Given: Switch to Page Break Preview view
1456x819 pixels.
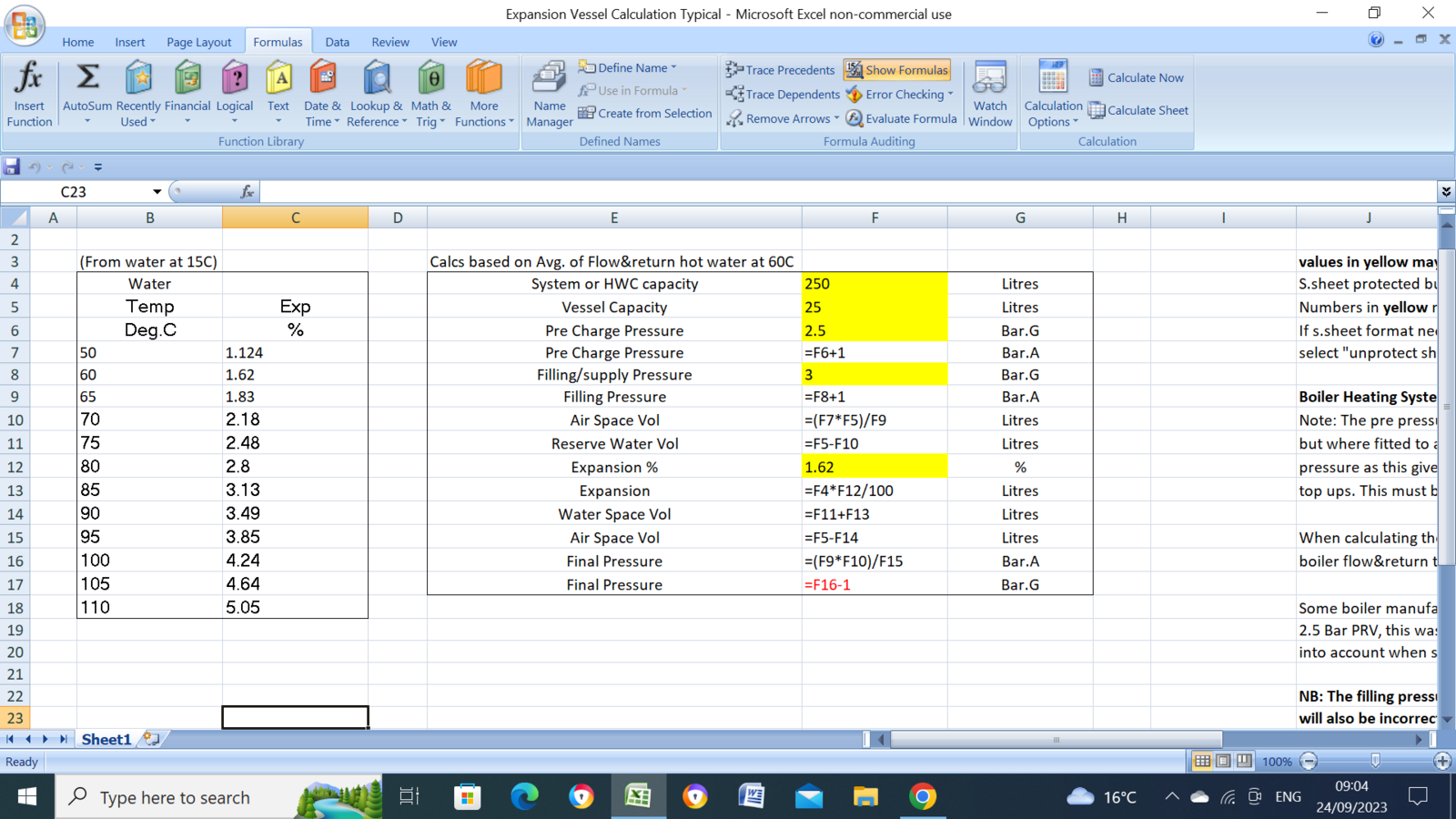Looking at the screenshot, I should 1244,761.
